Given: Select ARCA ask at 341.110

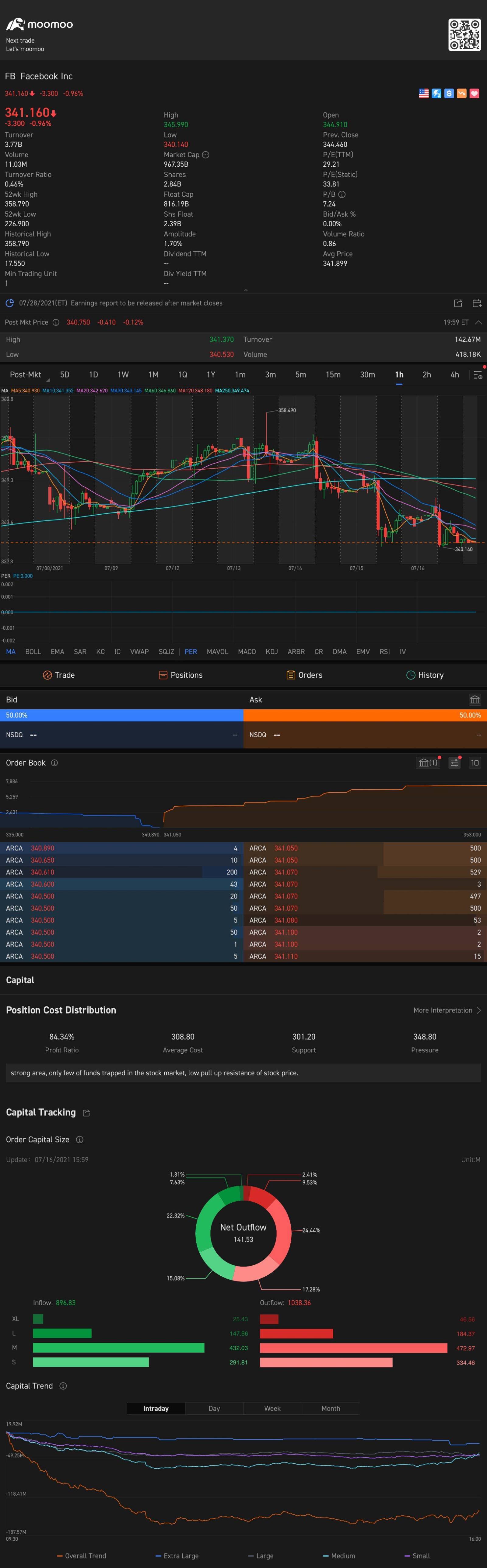Looking at the screenshot, I should pos(365,956).
